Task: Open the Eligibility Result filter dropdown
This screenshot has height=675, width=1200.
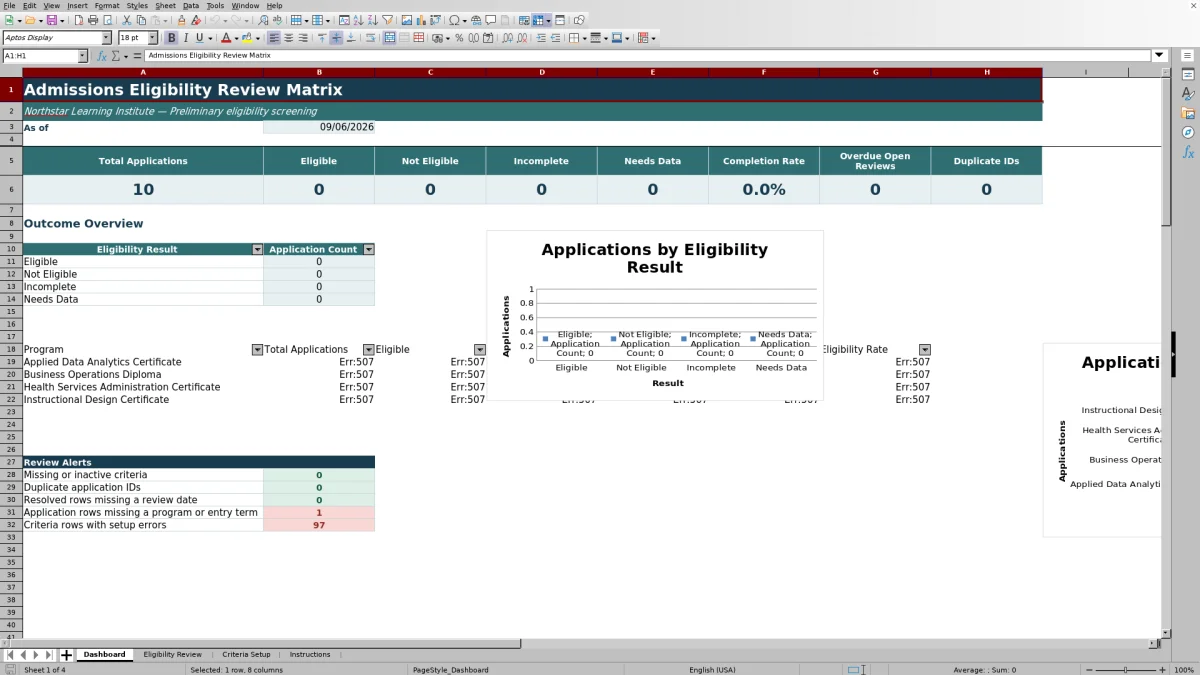Action: point(257,249)
